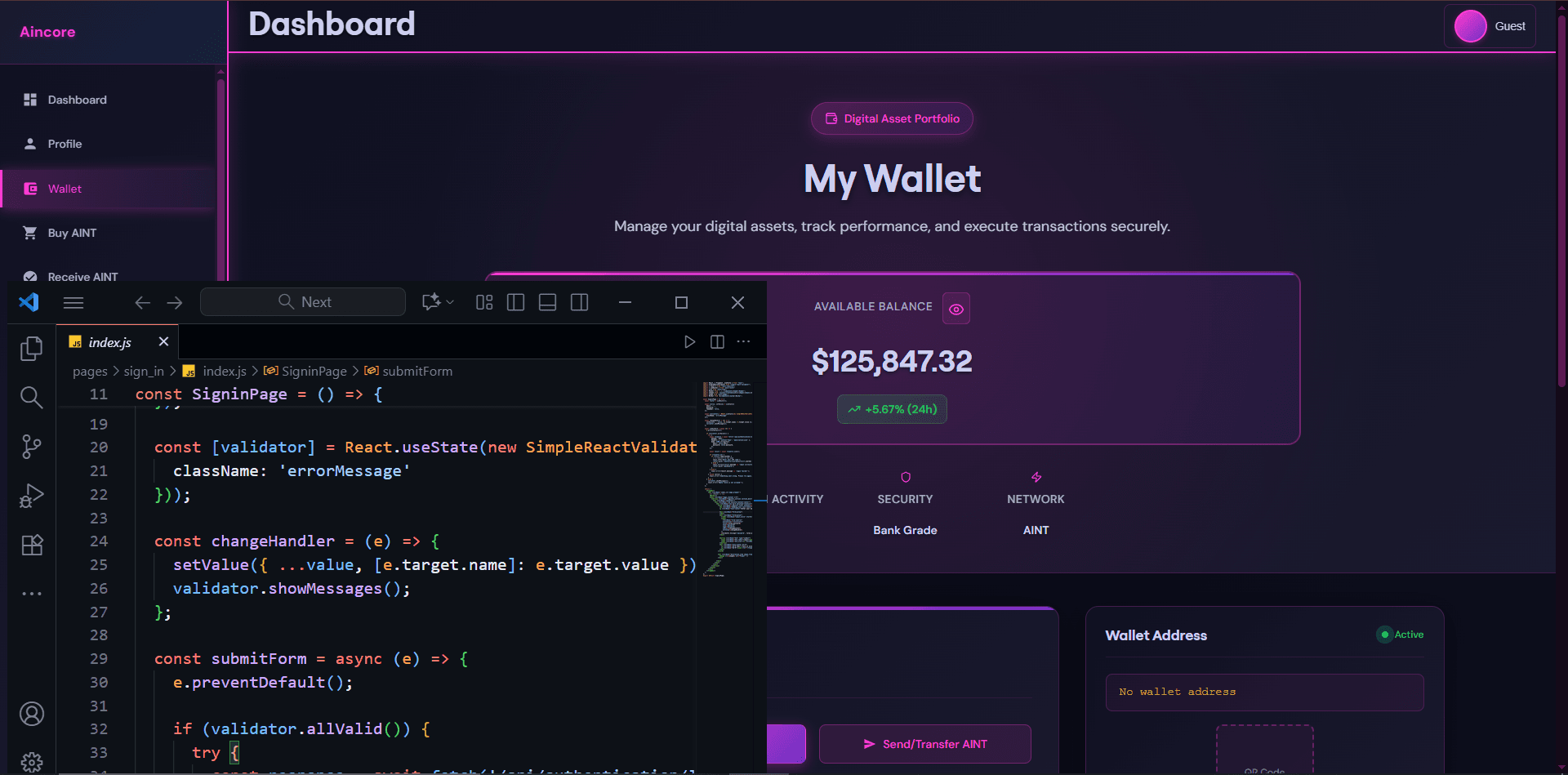The image size is (1568, 775).
Task: Toggle the primary side bar visibility
Action: coord(515,302)
